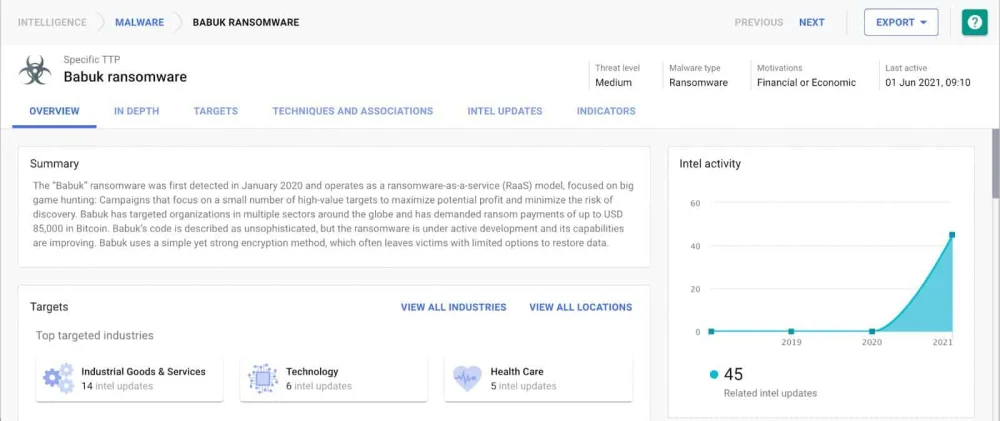Click View All Industries link
Image resolution: width=1000 pixels, height=421 pixels.
[453, 307]
